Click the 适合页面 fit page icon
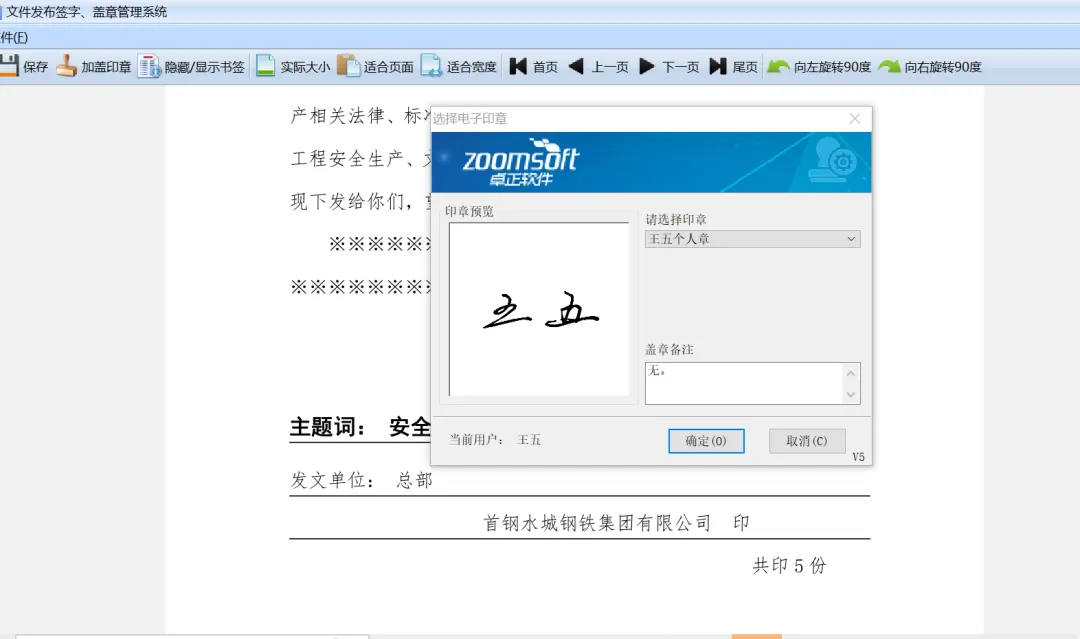Viewport: 1080px width, 639px height. click(x=375, y=66)
